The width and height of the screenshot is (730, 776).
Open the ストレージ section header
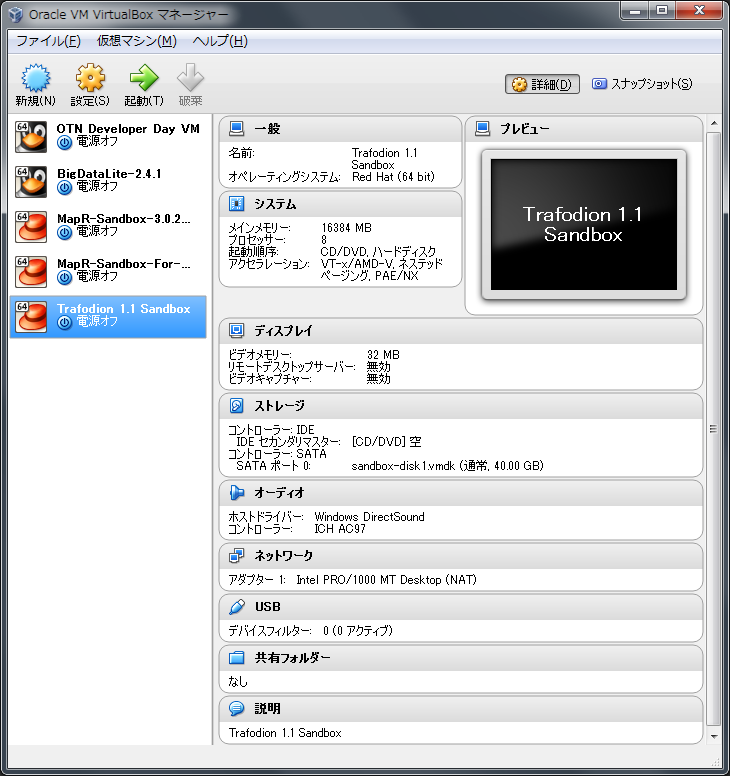(x=461, y=406)
